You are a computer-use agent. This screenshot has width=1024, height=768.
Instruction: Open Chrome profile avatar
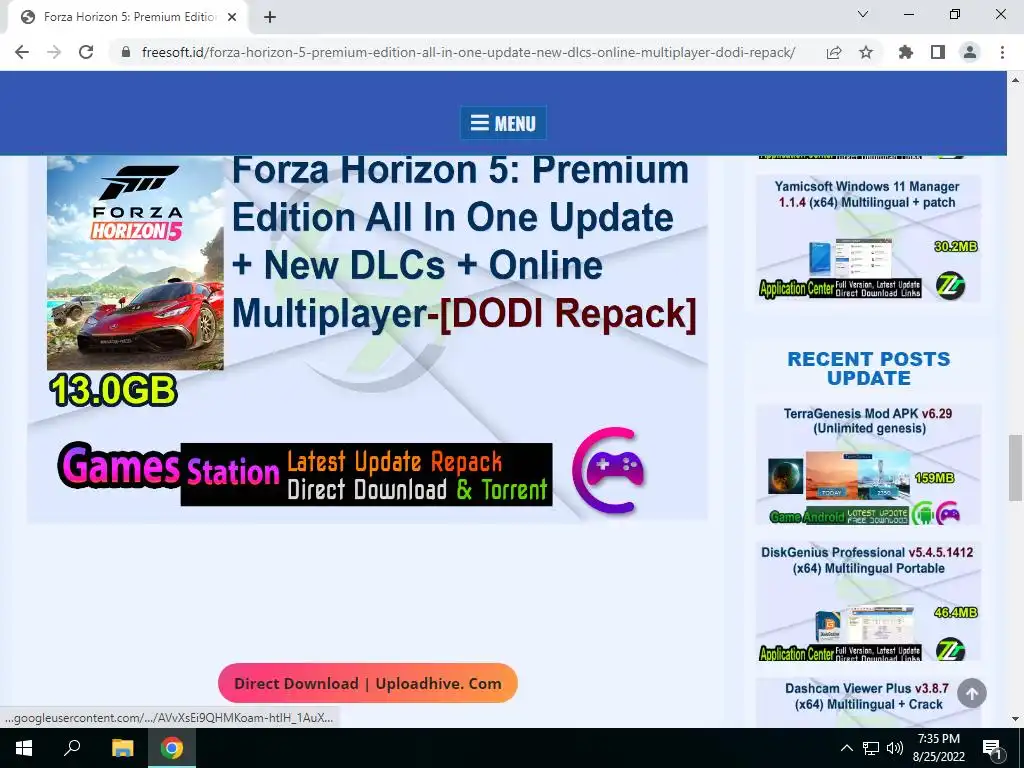(x=970, y=52)
